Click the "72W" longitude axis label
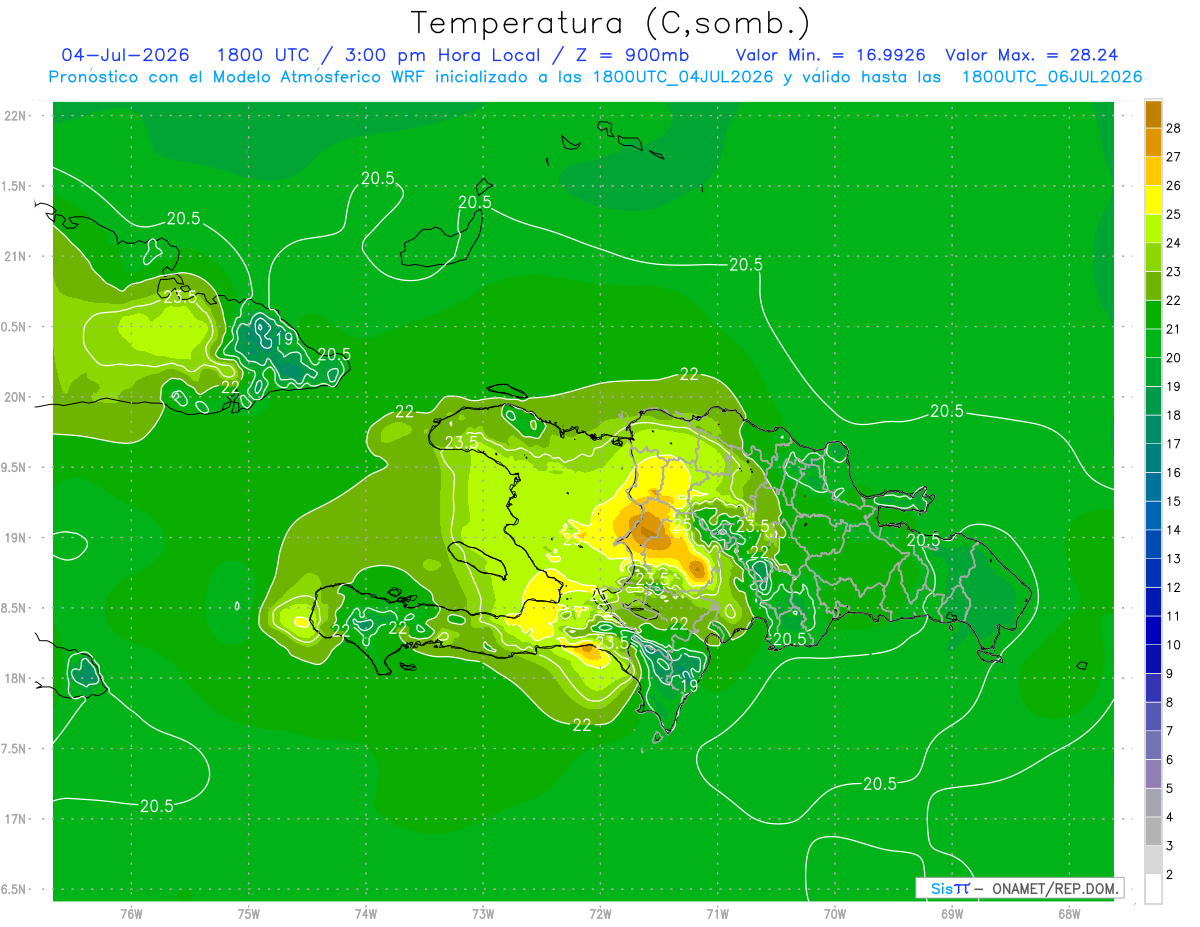1200x927 pixels. [x=600, y=913]
